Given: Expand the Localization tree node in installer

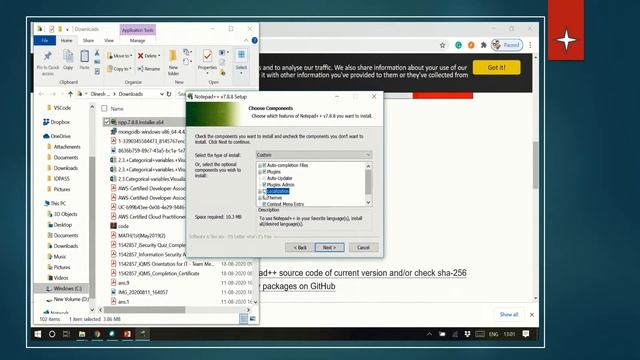Looking at the screenshot, I should 260,191.
